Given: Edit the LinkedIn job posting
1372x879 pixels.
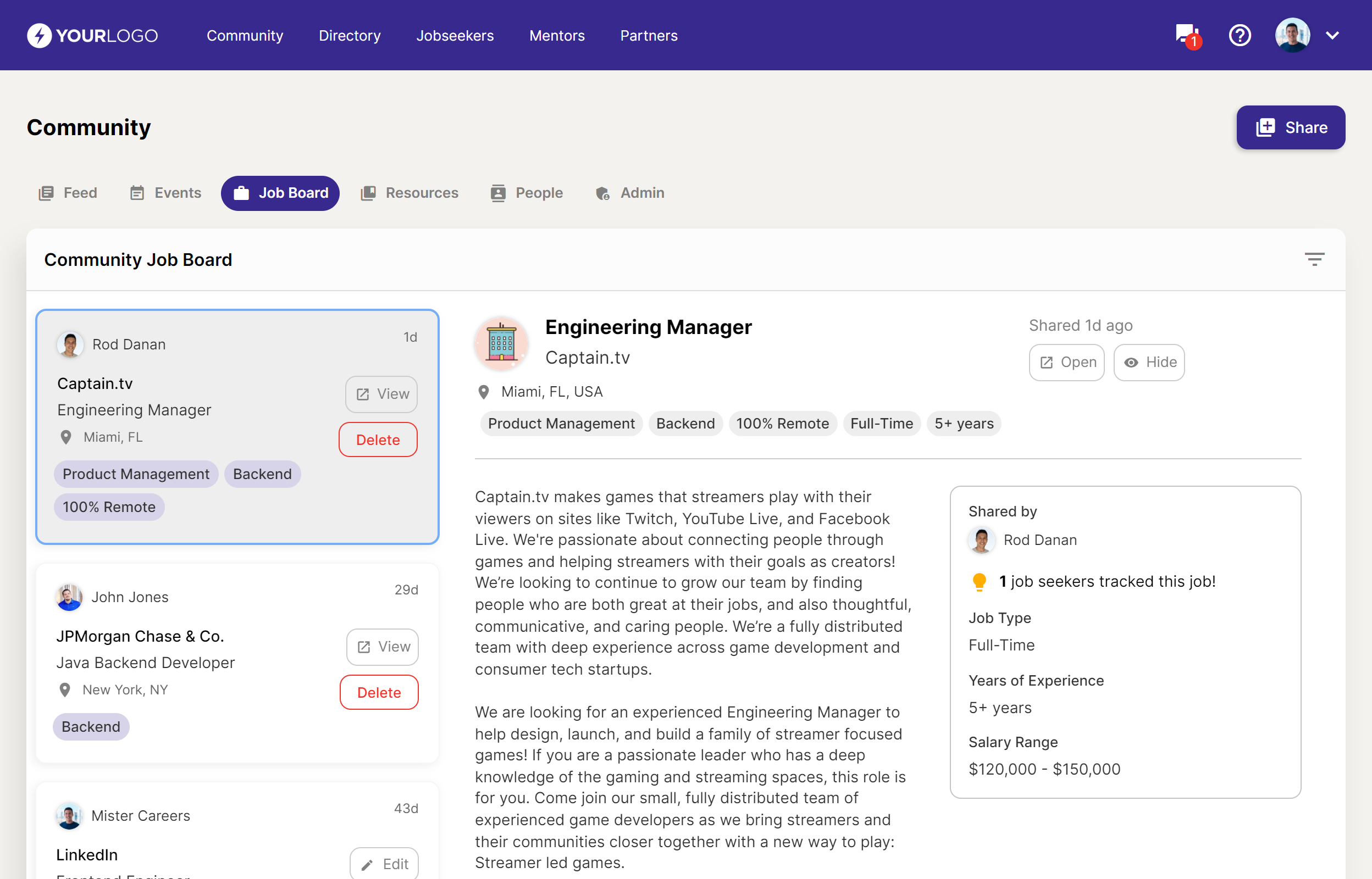Looking at the screenshot, I should (x=384, y=864).
